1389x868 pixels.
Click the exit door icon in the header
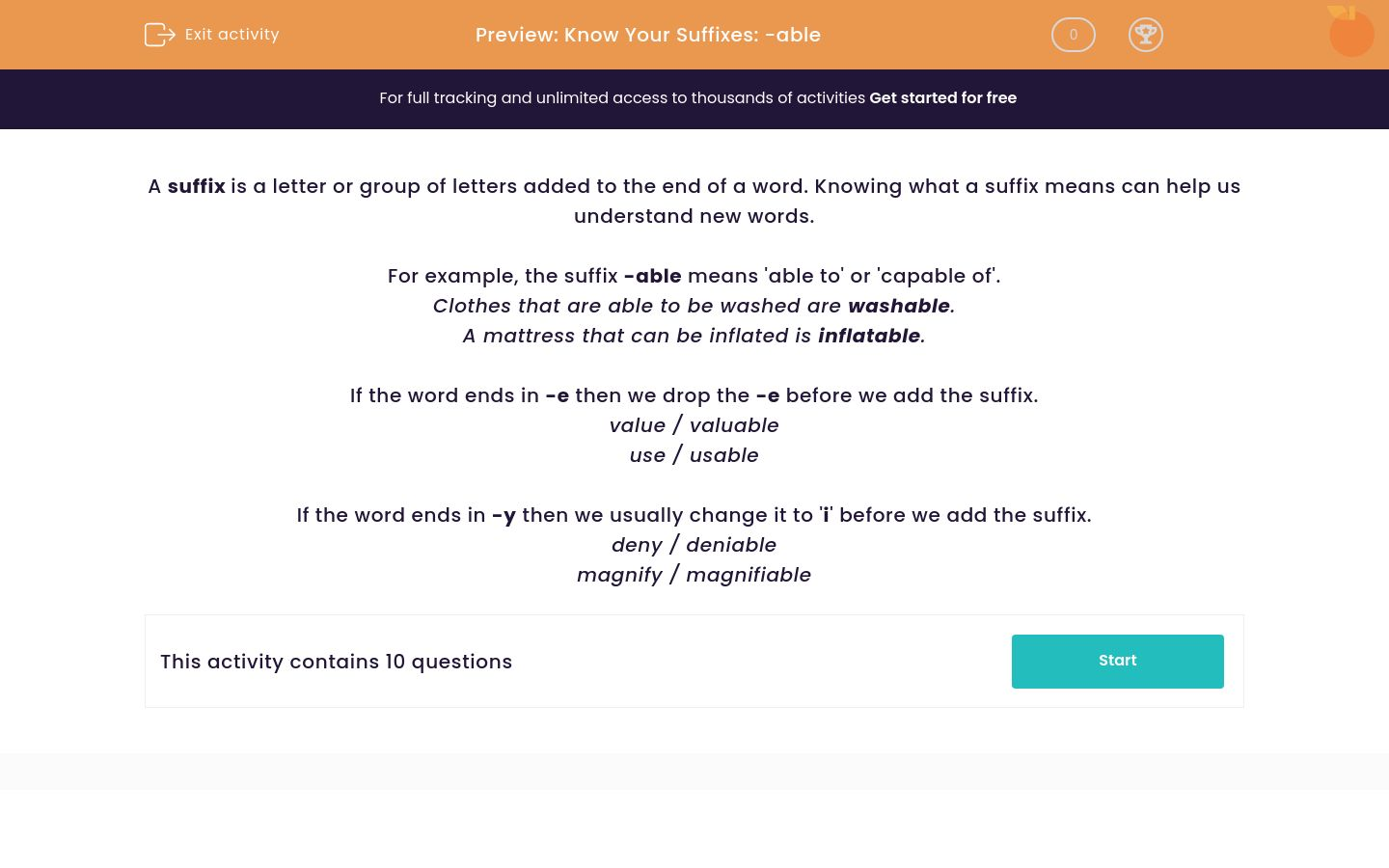(x=160, y=35)
